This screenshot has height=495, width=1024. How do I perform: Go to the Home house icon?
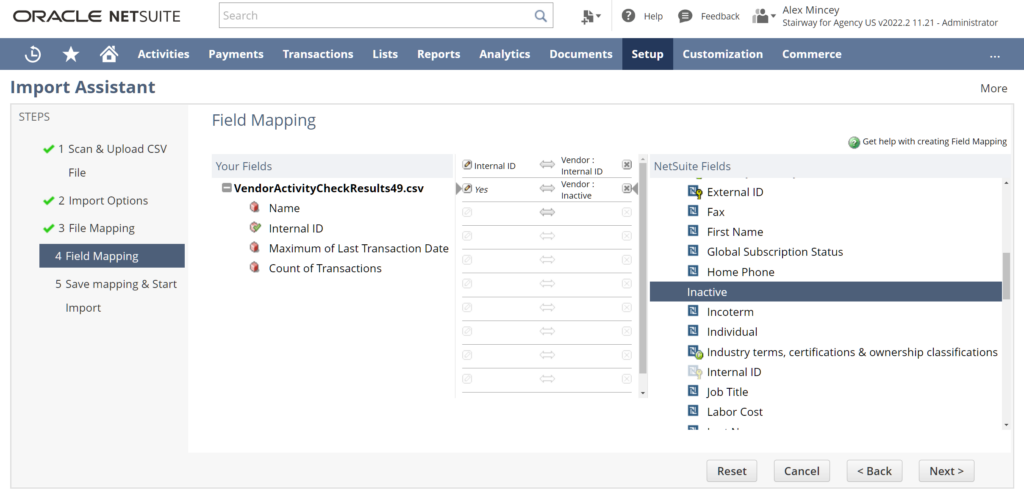108,54
